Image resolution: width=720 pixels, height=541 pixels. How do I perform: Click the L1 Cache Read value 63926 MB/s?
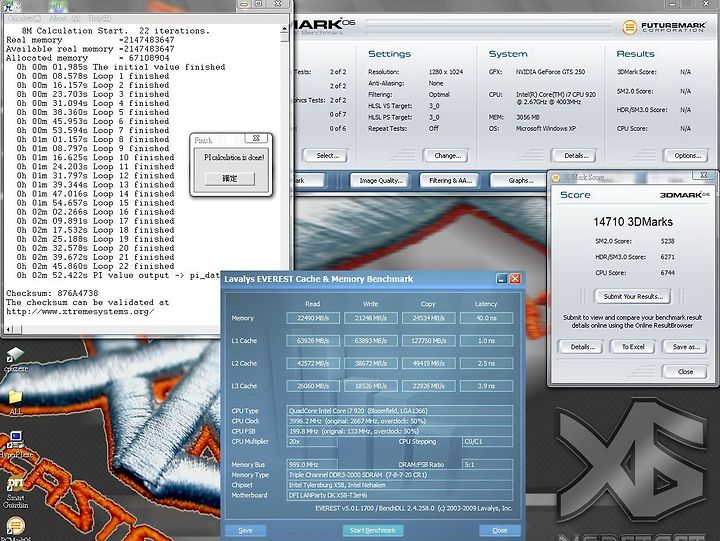(313, 341)
